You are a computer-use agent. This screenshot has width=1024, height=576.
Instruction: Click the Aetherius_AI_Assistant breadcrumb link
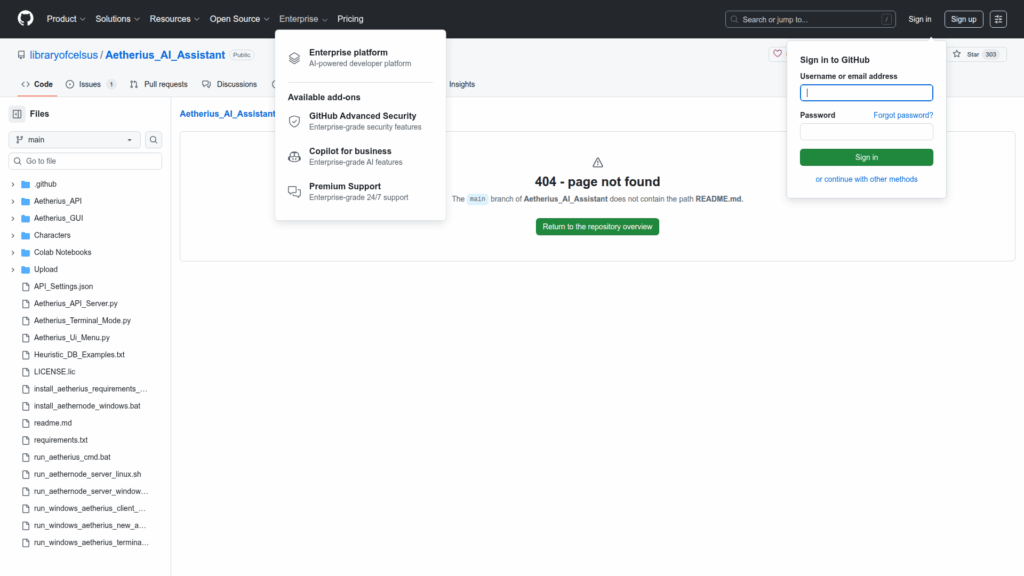pyautogui.click(x=227, y=114)
